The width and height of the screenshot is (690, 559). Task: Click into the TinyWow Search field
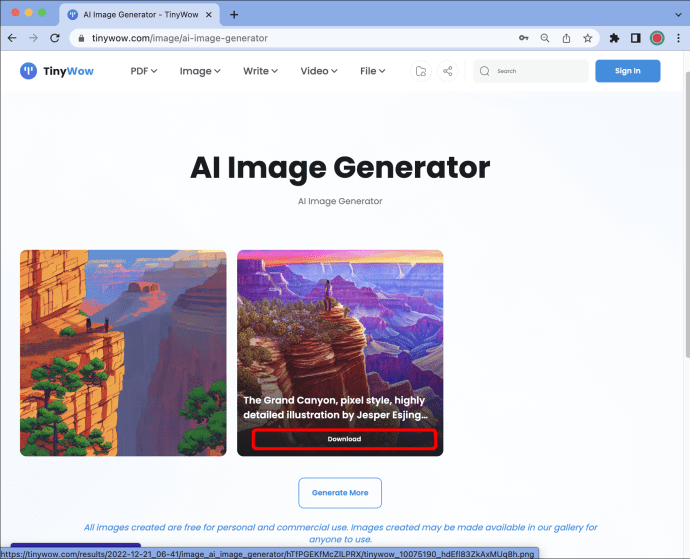pos(530,71)
